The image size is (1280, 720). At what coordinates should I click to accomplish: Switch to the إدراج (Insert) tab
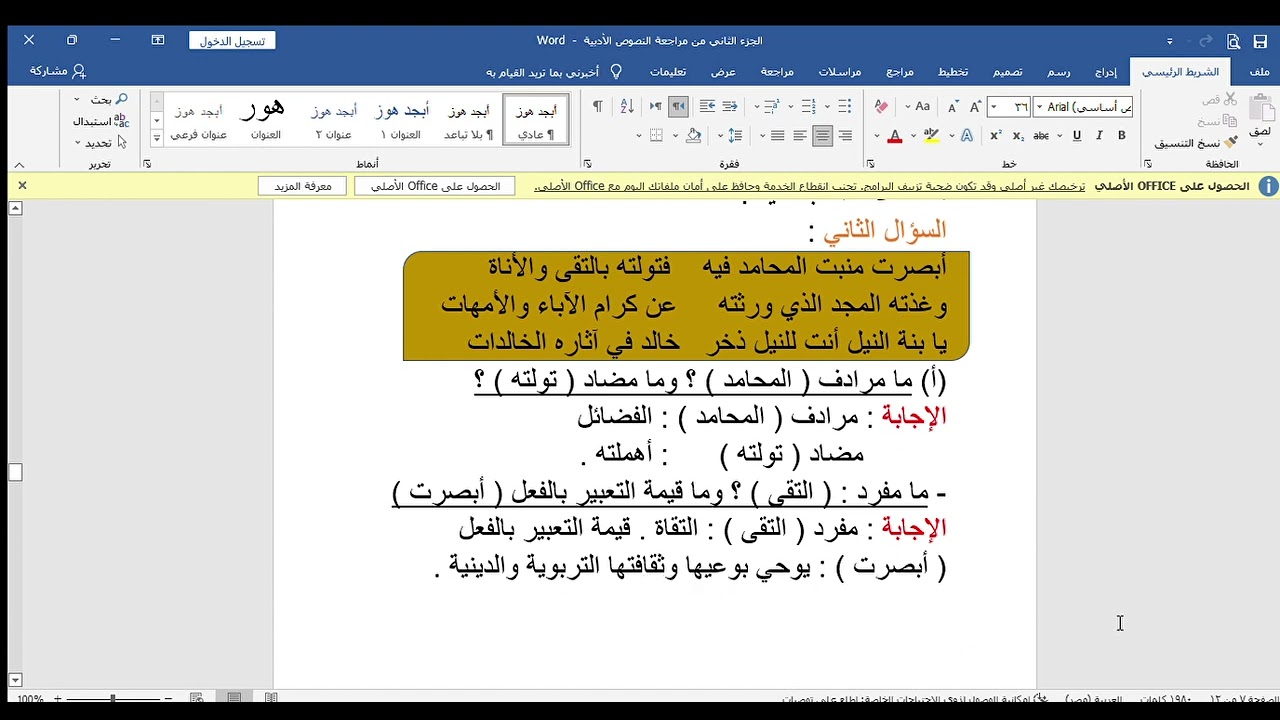coord(1105,72)
